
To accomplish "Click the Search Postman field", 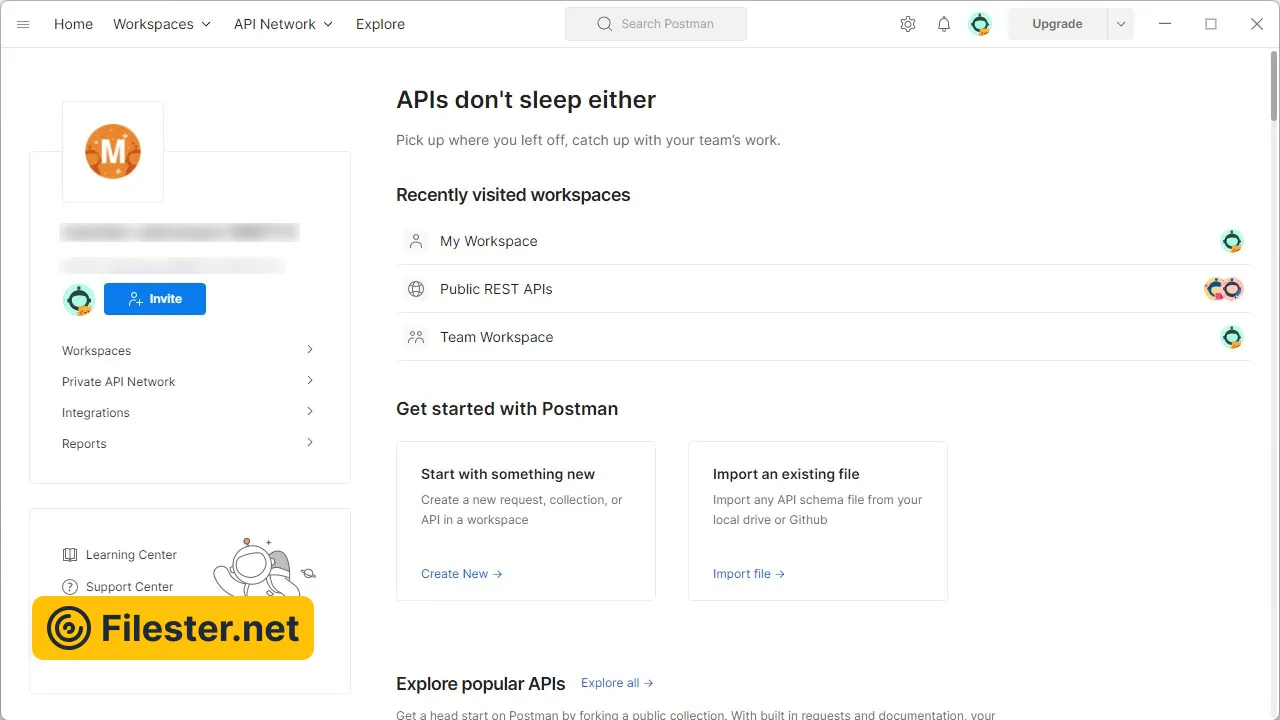I will 656,24.
